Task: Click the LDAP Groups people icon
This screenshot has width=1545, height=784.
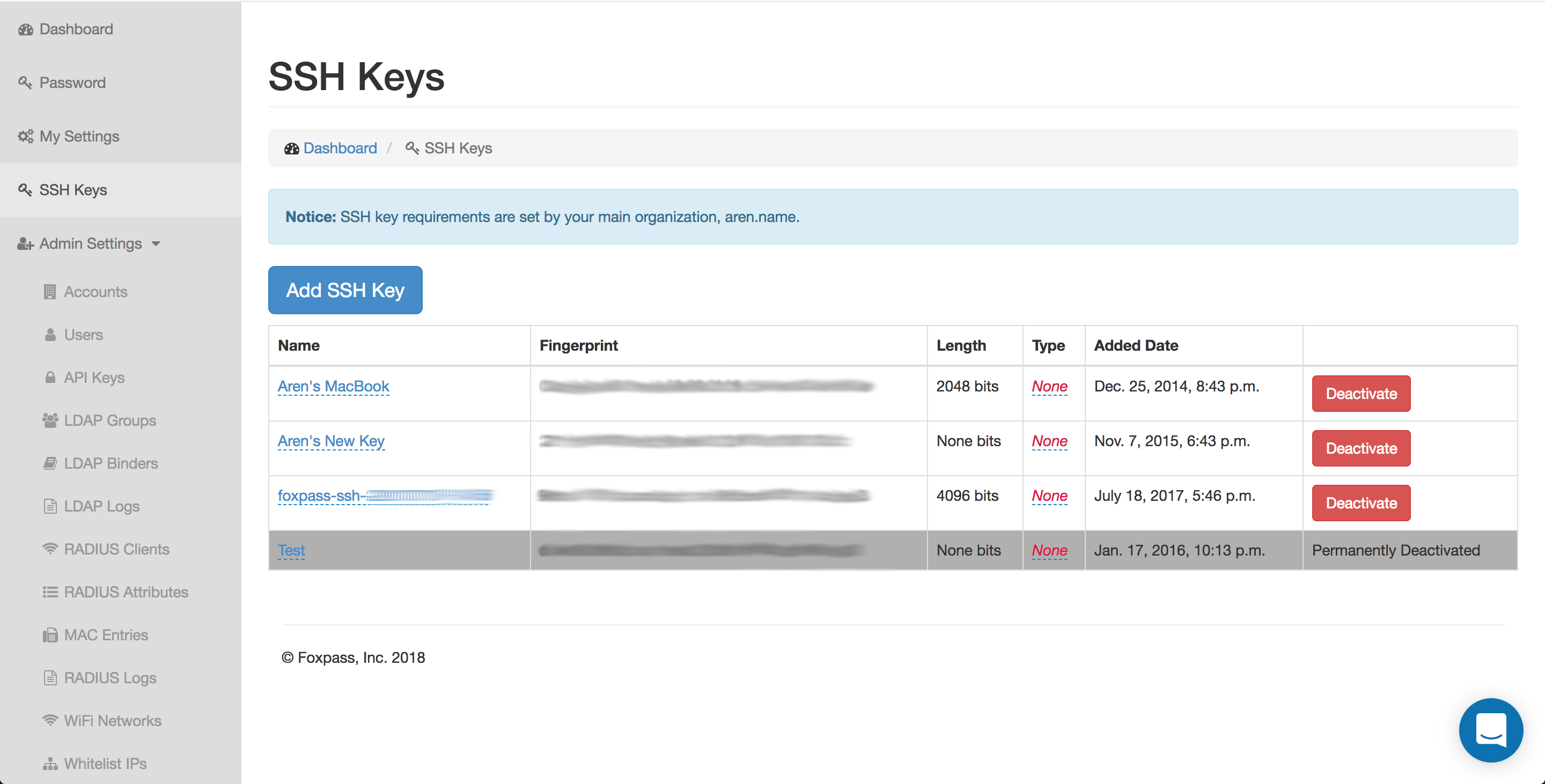Action: [50, 421]
